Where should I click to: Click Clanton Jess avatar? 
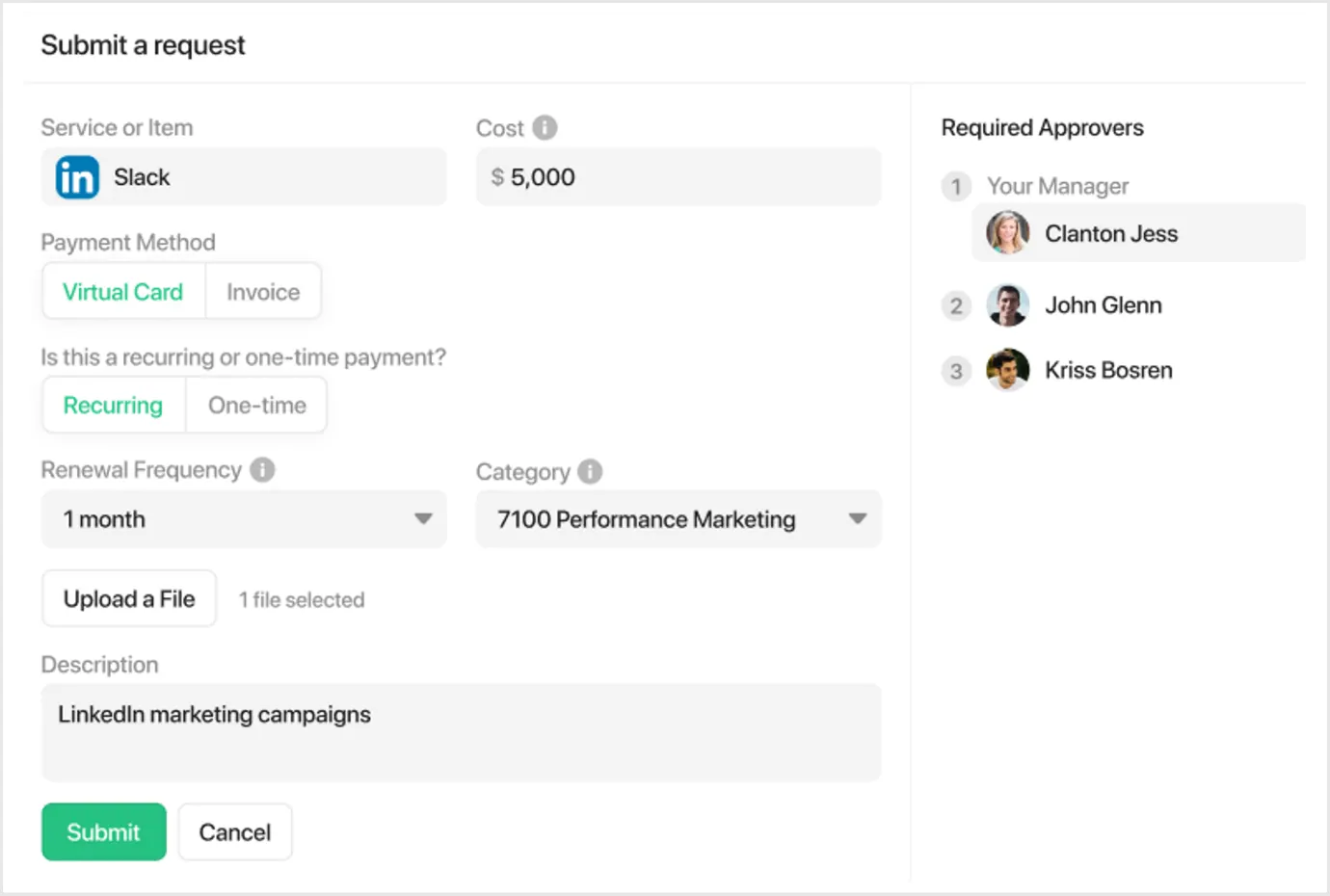click(x=1008, y=233)
